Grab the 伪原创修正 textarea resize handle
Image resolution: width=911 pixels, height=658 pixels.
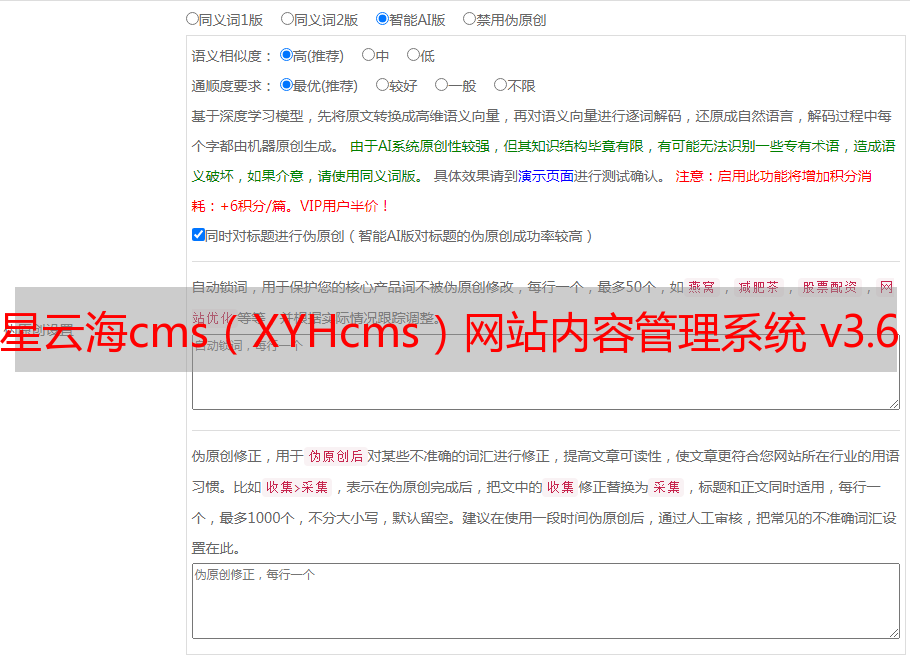click(894, 634)
